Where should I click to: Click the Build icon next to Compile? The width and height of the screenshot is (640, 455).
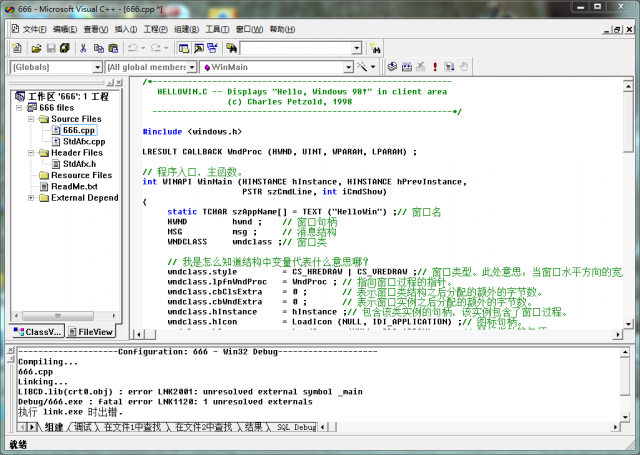pyautogui.click(x=407, y=67)
